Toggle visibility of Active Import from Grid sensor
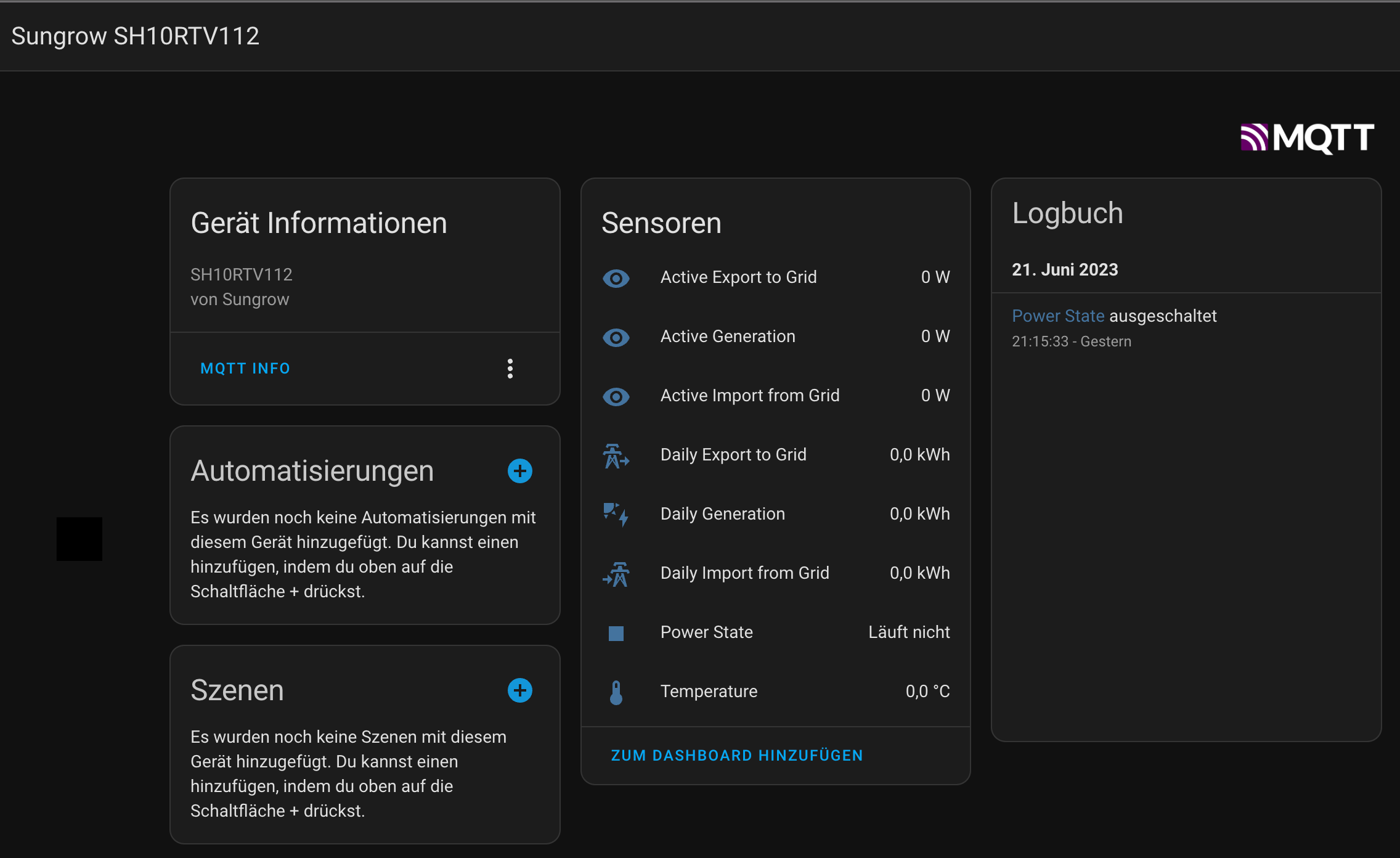The width and height of the screenshot is (1400, 858). 616,397
